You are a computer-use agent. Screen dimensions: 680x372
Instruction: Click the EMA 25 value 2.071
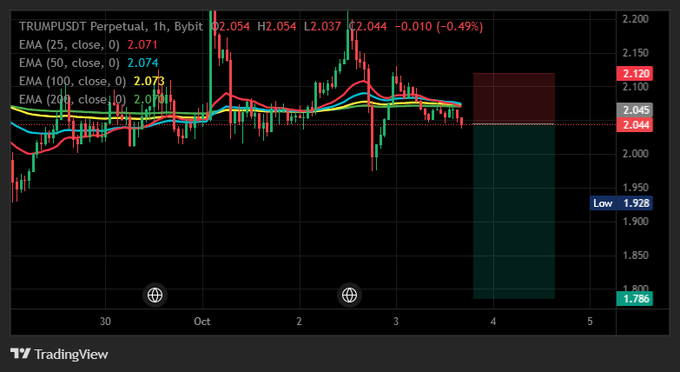click(x=142, y=45)
